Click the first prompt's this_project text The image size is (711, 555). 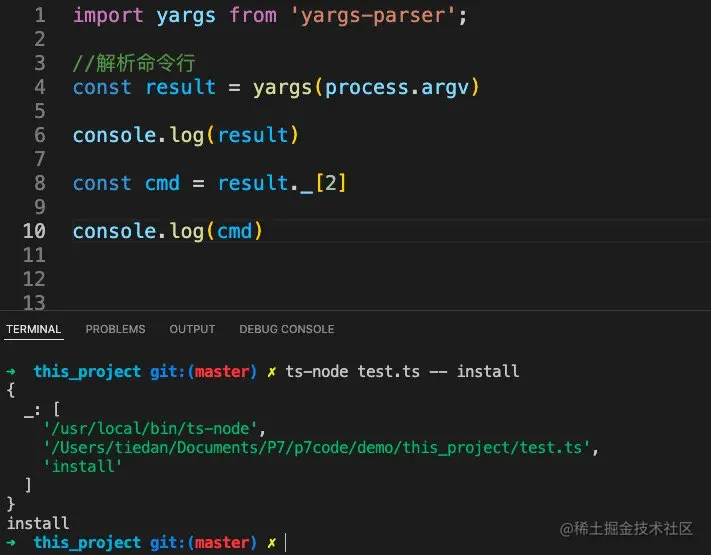click(88, 371)
